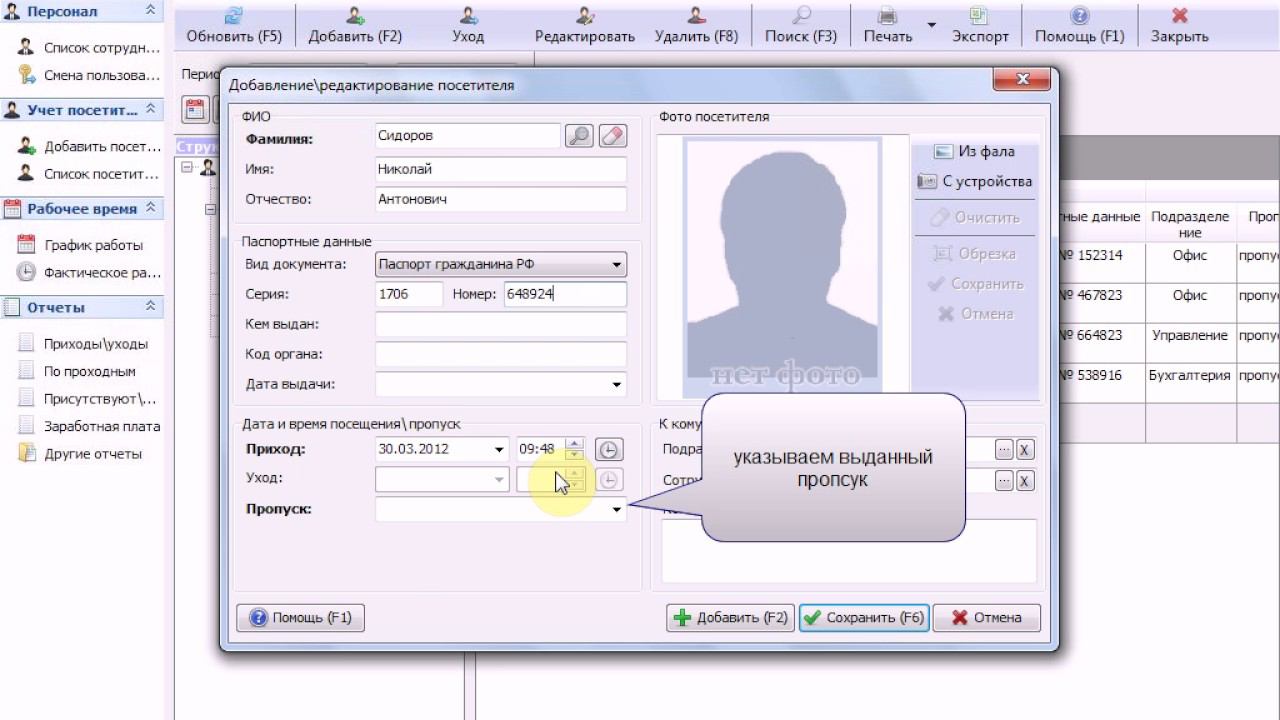Click the Экспорт toolbar icon

point(980,15)
